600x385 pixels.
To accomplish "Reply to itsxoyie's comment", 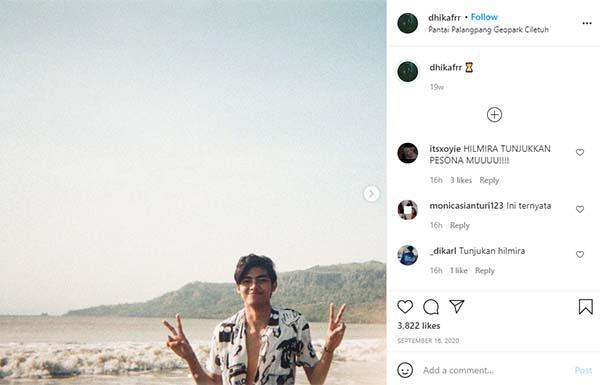I will (489, 180).
